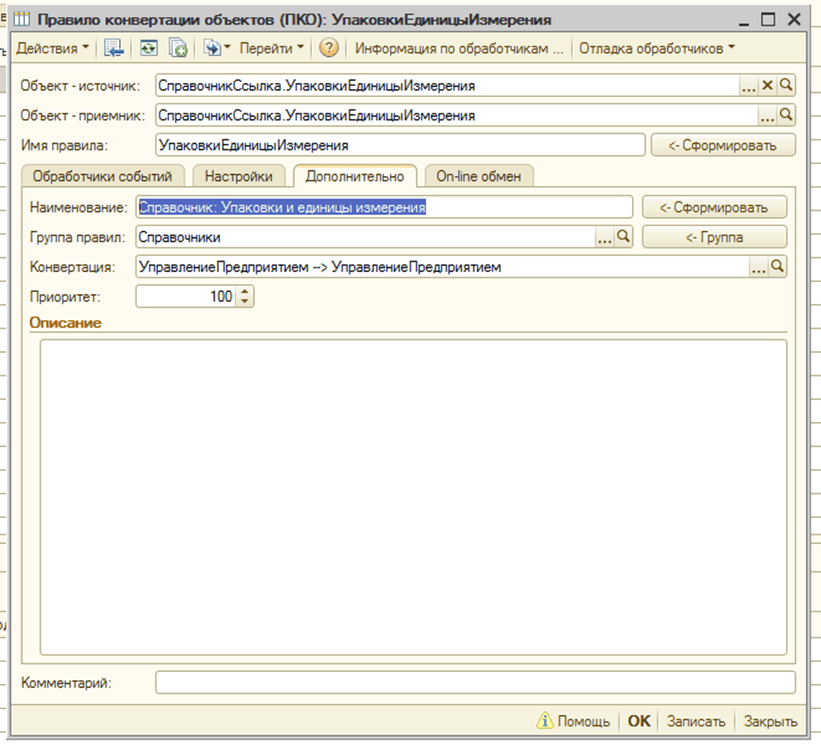Open help via the question mark icon
The image size is (821, 745).
tap(329, 48)
